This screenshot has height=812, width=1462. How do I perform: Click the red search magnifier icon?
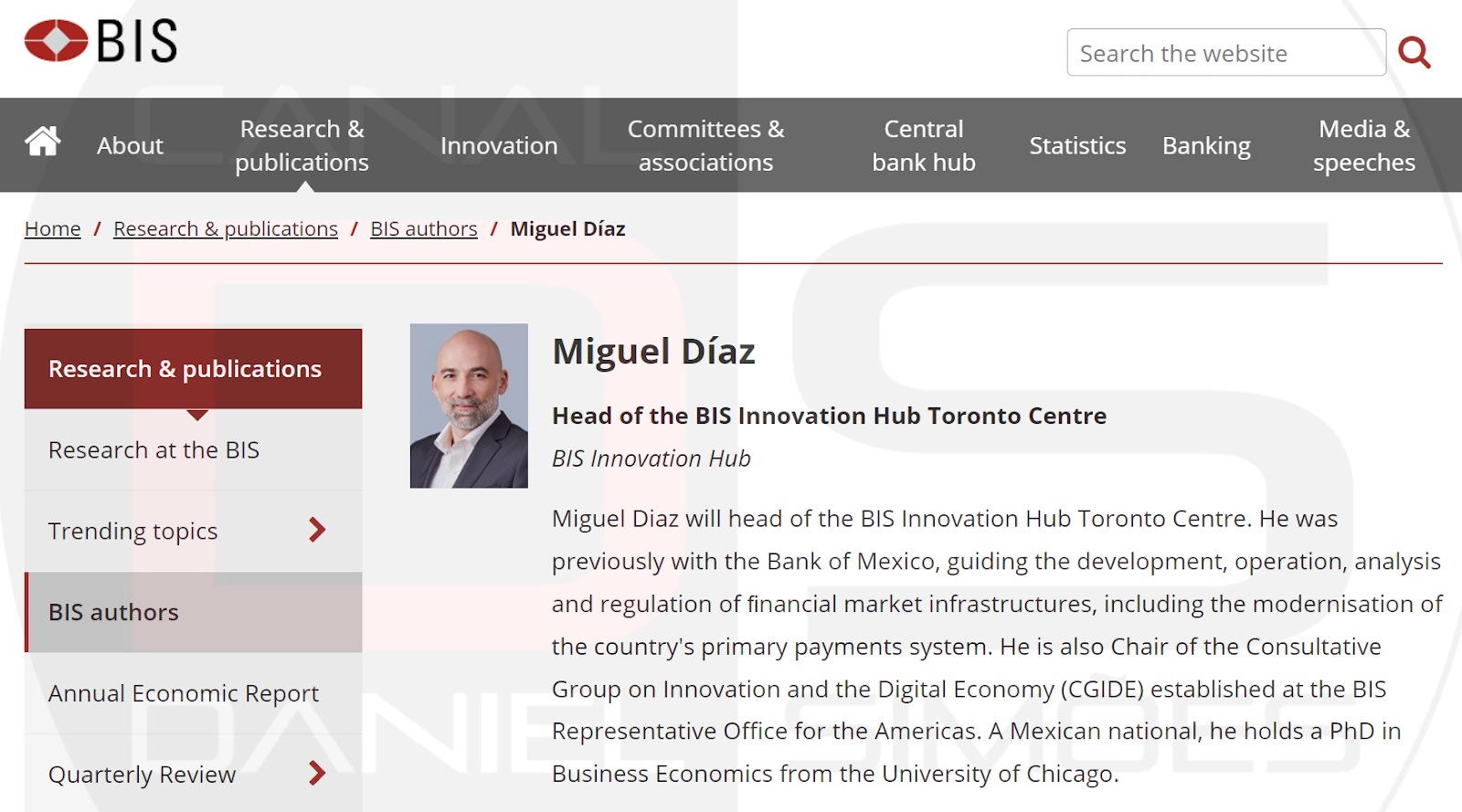[1414, 53]
